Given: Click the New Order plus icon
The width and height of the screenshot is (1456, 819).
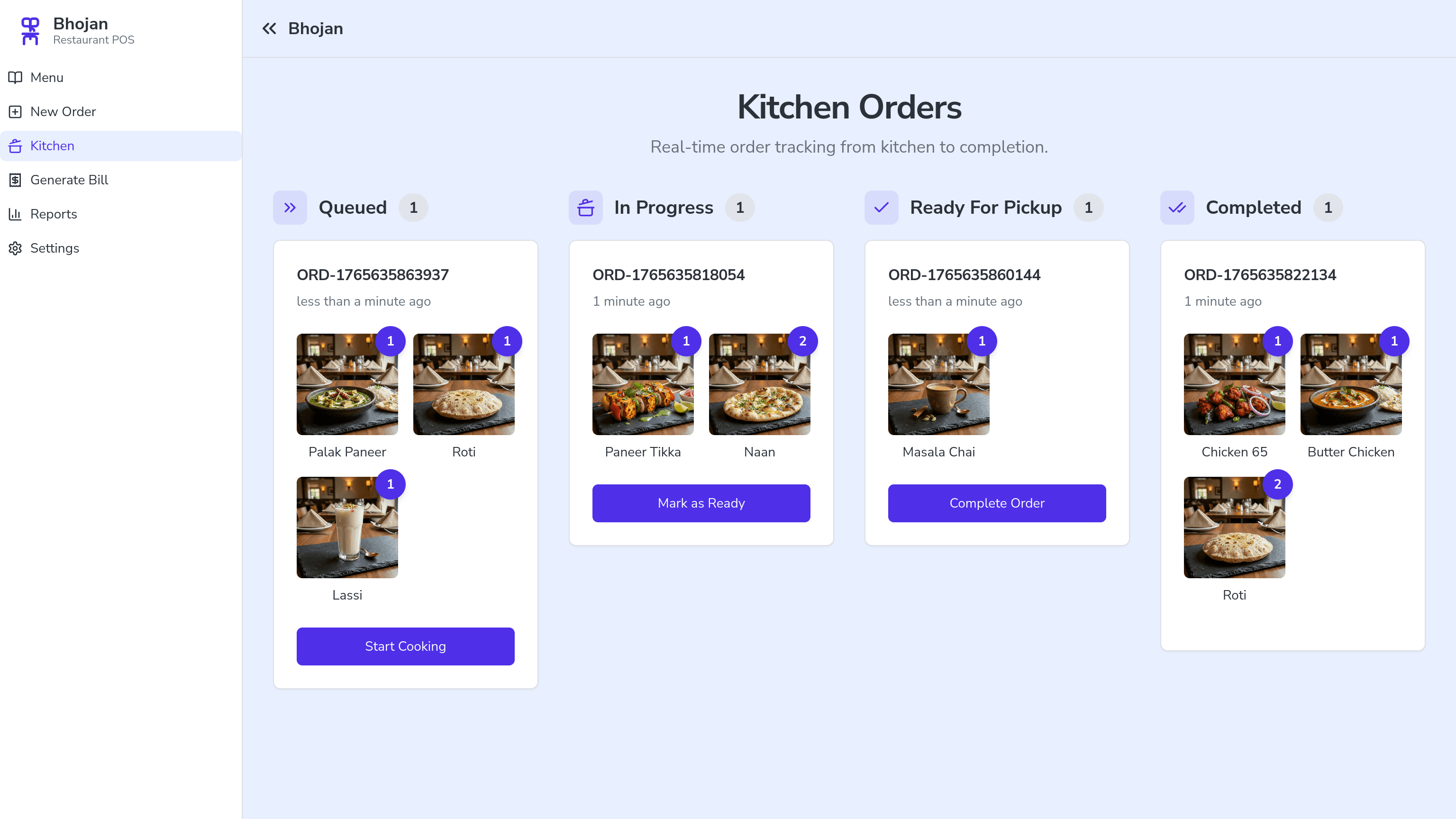Looking at the screenshot, I should click(x=15, y=111).
